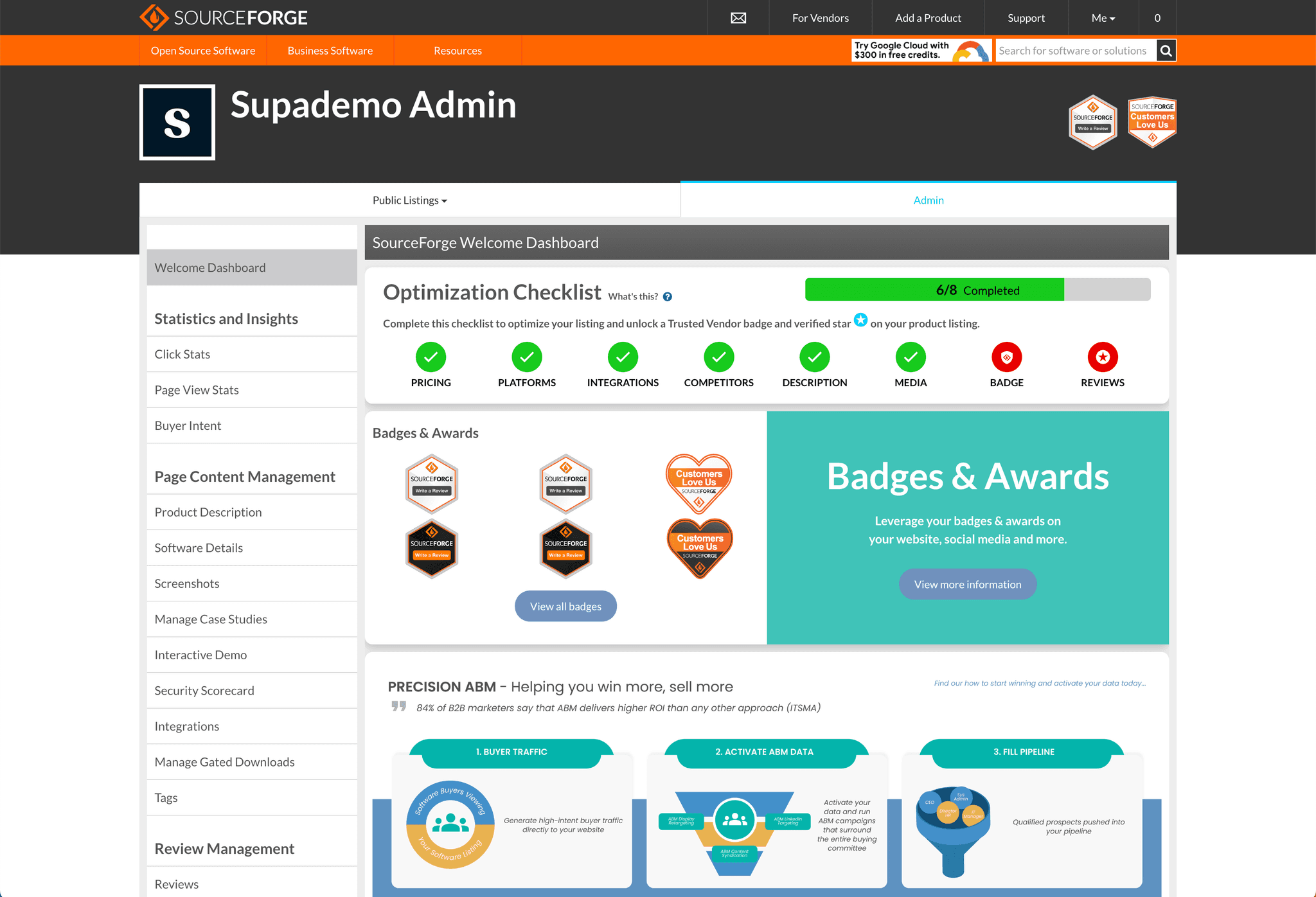Open the Me dropdown menu

point(1103,18)
